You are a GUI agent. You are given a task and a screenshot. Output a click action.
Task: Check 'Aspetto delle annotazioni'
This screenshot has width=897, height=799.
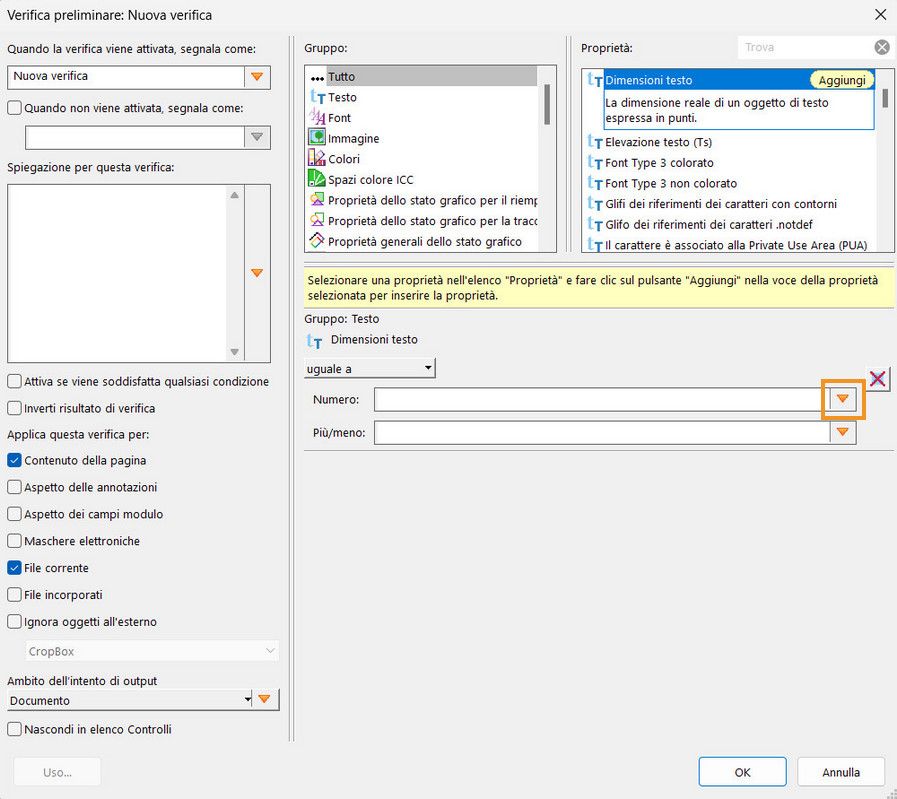[14, 487]
